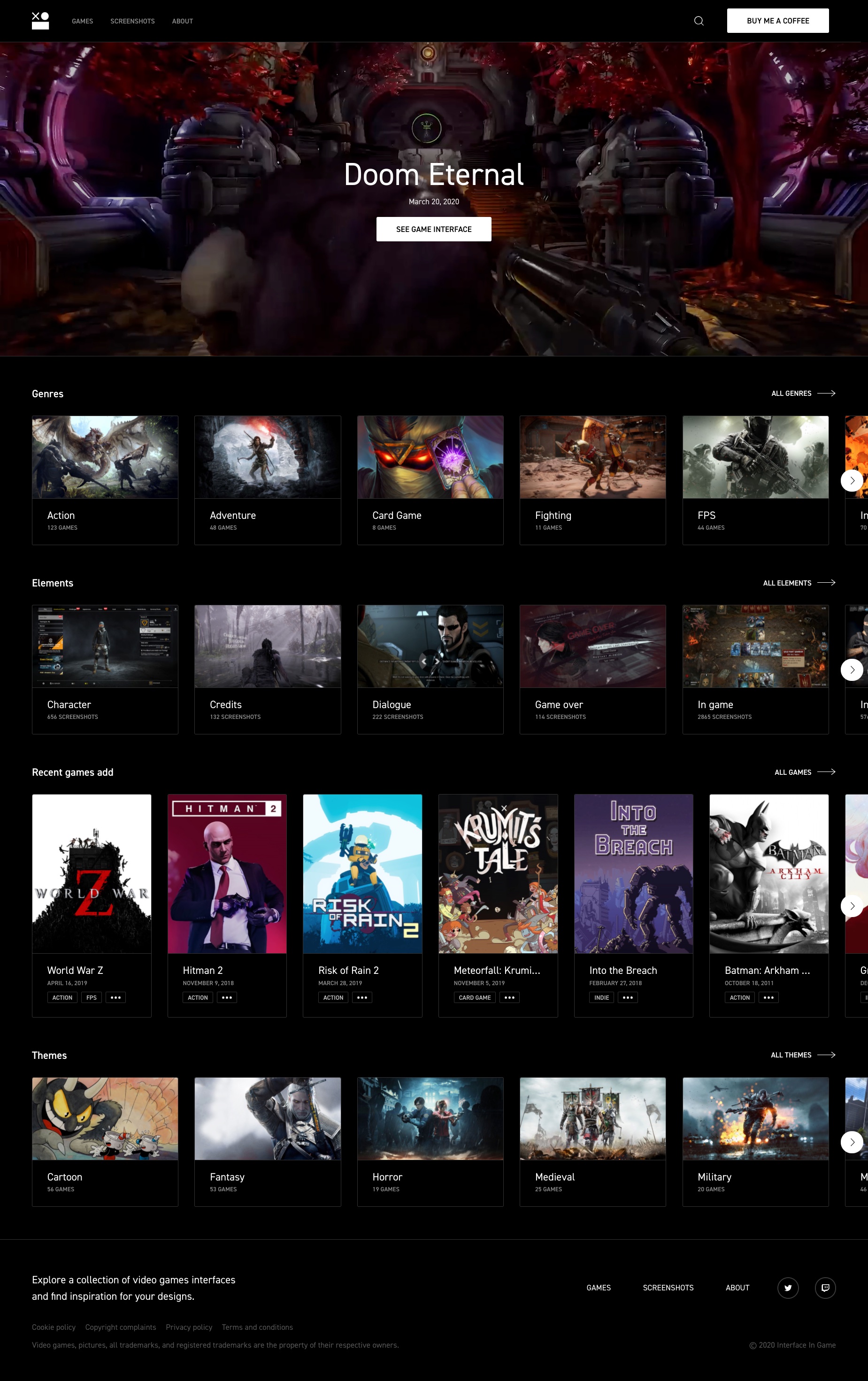
Task: Open the Batman Arkham City cover art
Action: [x=769, y=874]
